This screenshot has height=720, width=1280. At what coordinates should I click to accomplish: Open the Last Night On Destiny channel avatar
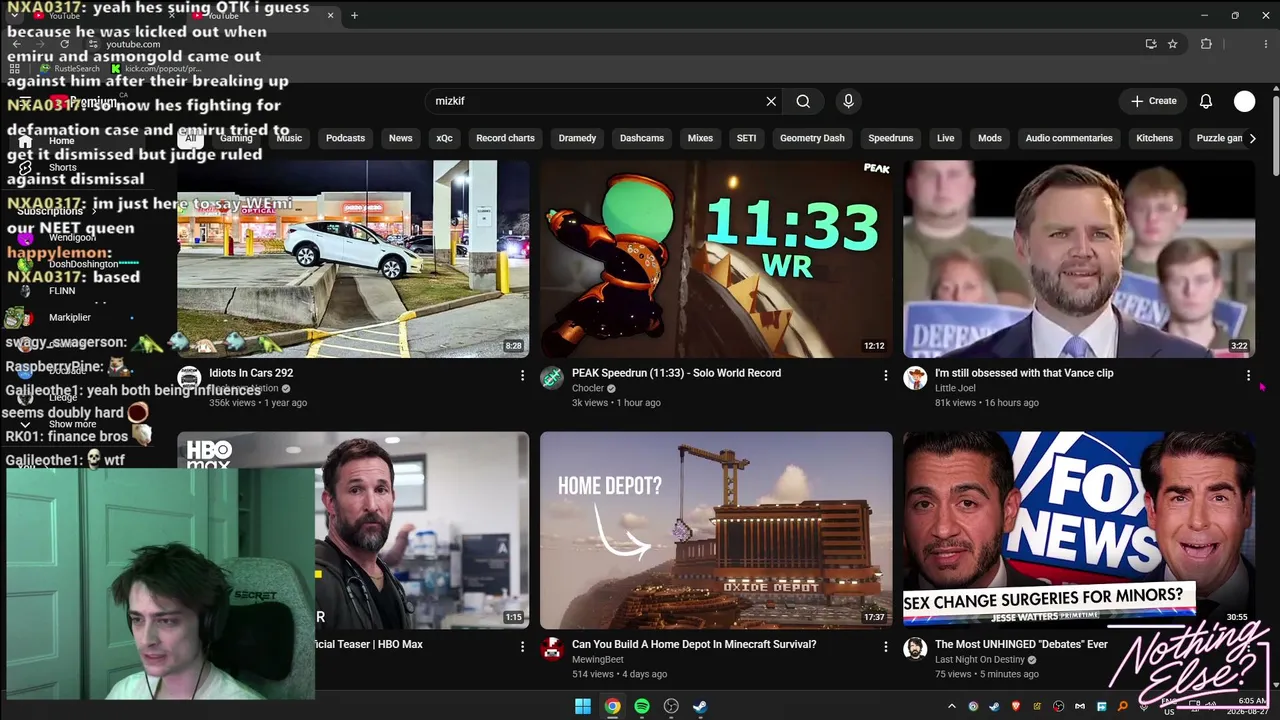[x=915, y=650]
